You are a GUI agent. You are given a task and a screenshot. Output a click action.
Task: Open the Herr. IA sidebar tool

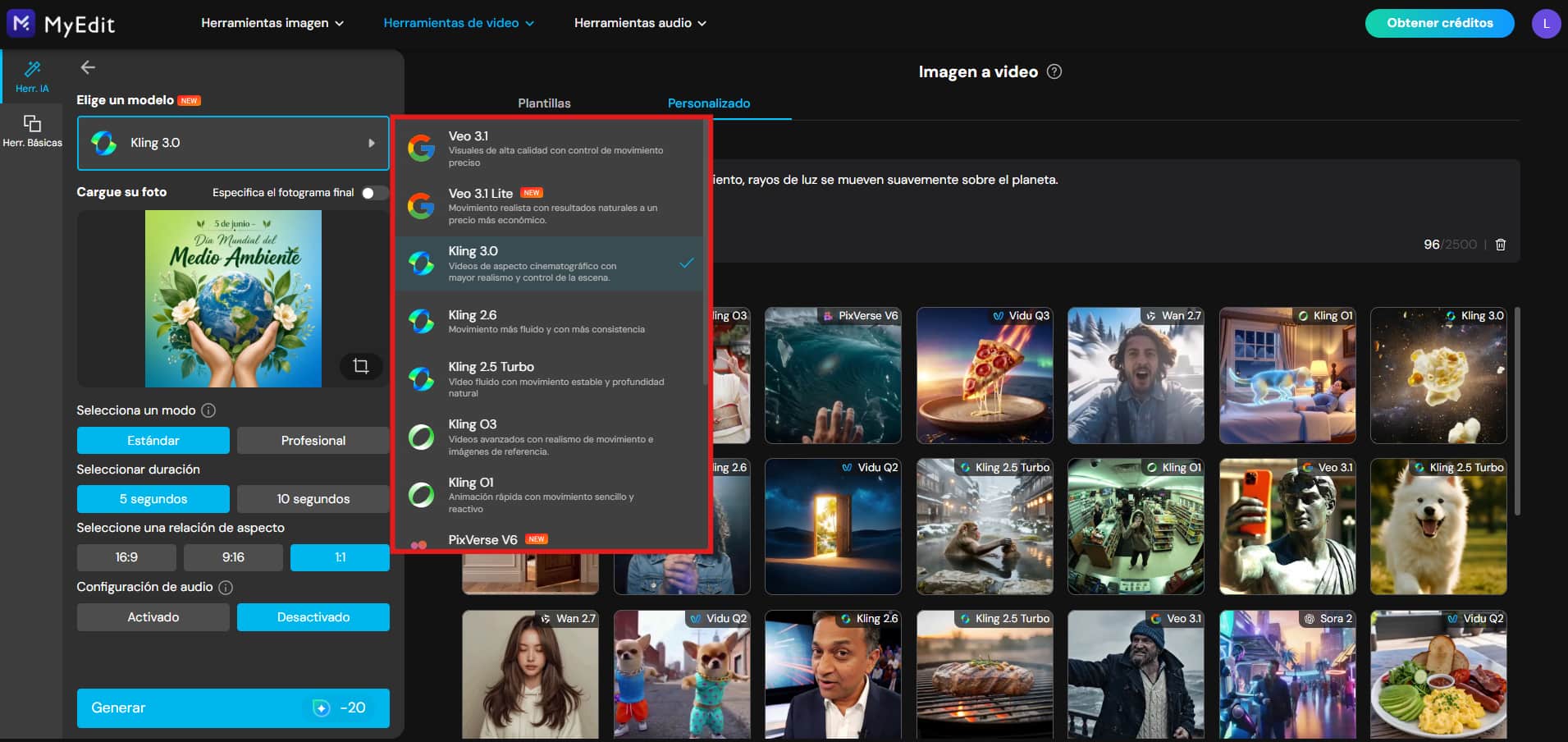[x=32, y=76]
